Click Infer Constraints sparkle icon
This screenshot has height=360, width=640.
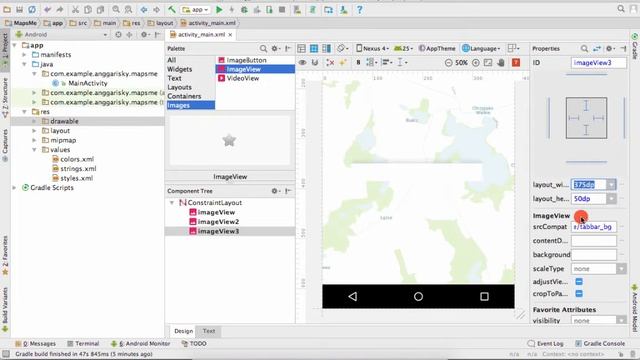[343, 62]
